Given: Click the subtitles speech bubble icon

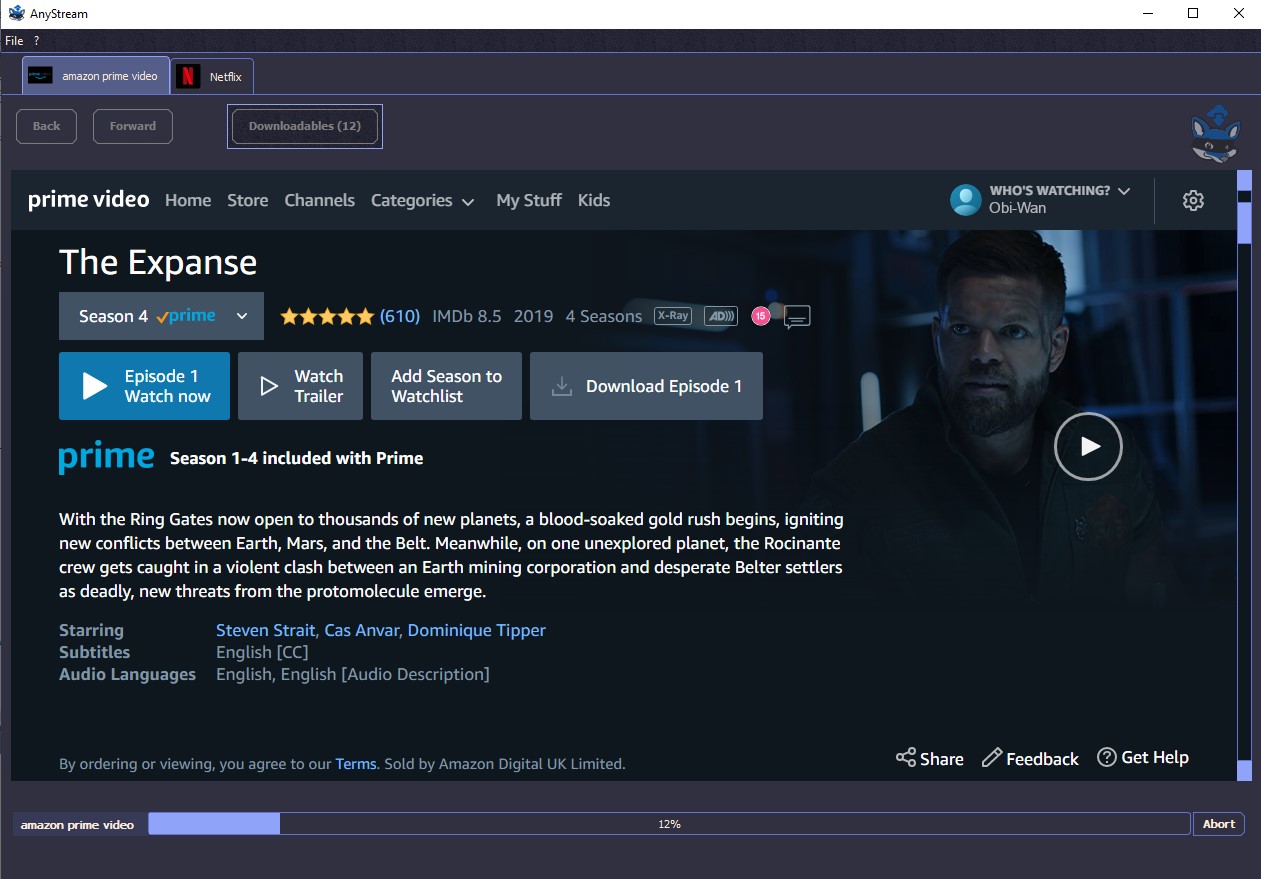Looking at the screenshot, I should [x=797, y=317].
